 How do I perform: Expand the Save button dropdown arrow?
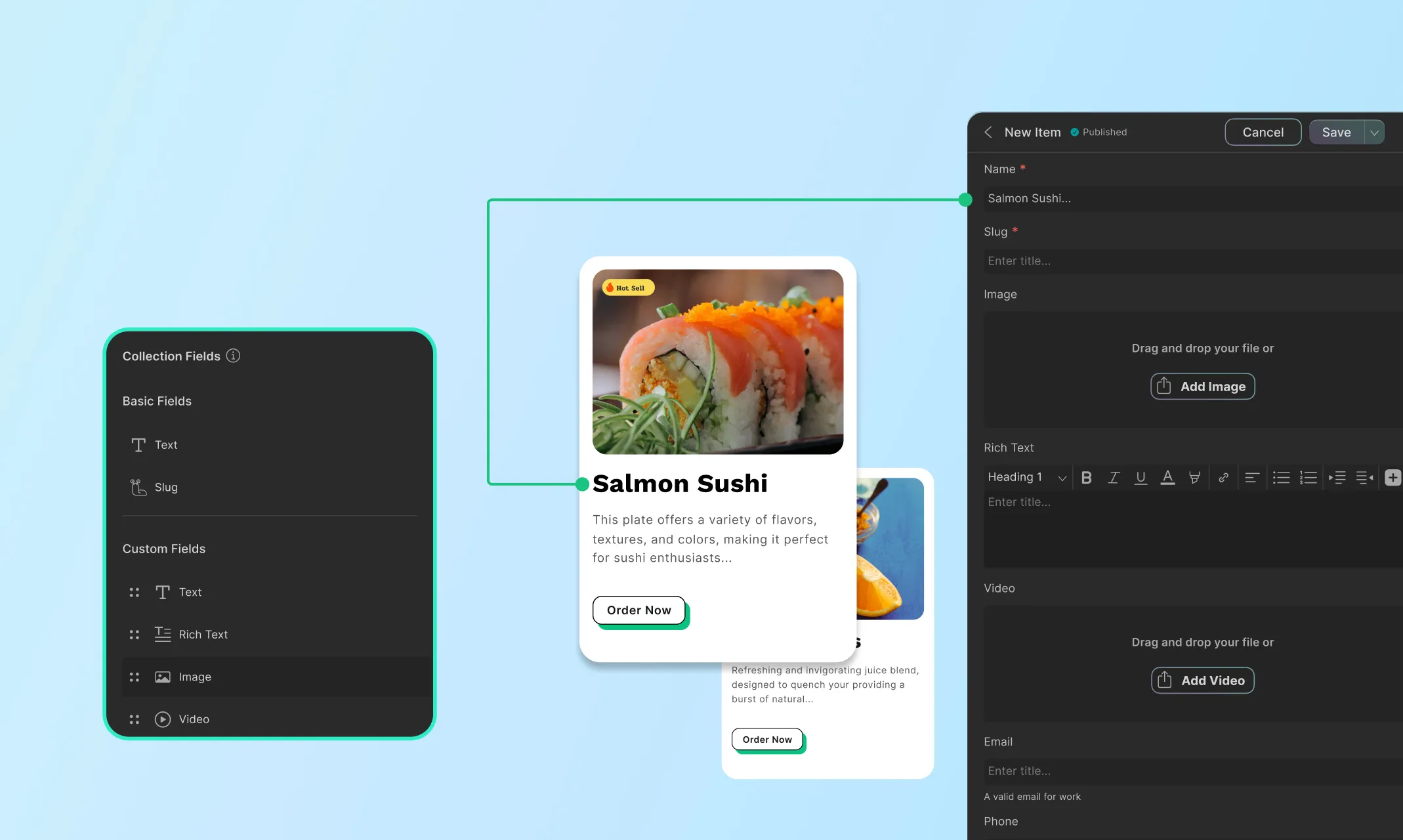click(x=1375, y=131)
